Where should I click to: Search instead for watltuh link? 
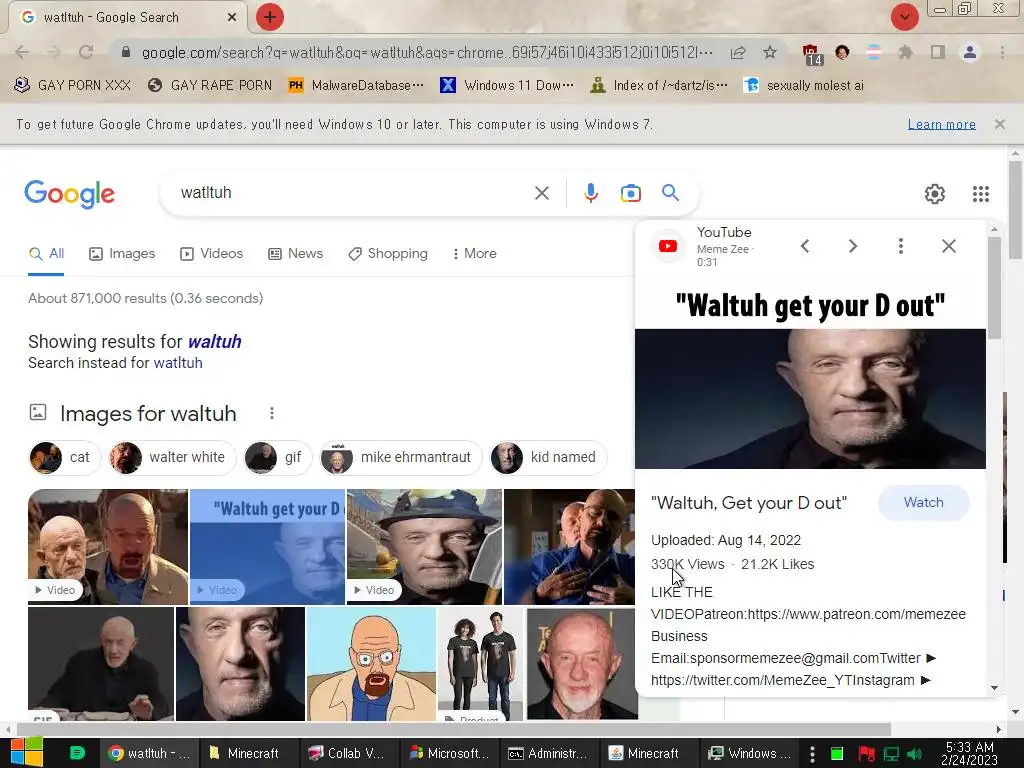pos(178,363)
